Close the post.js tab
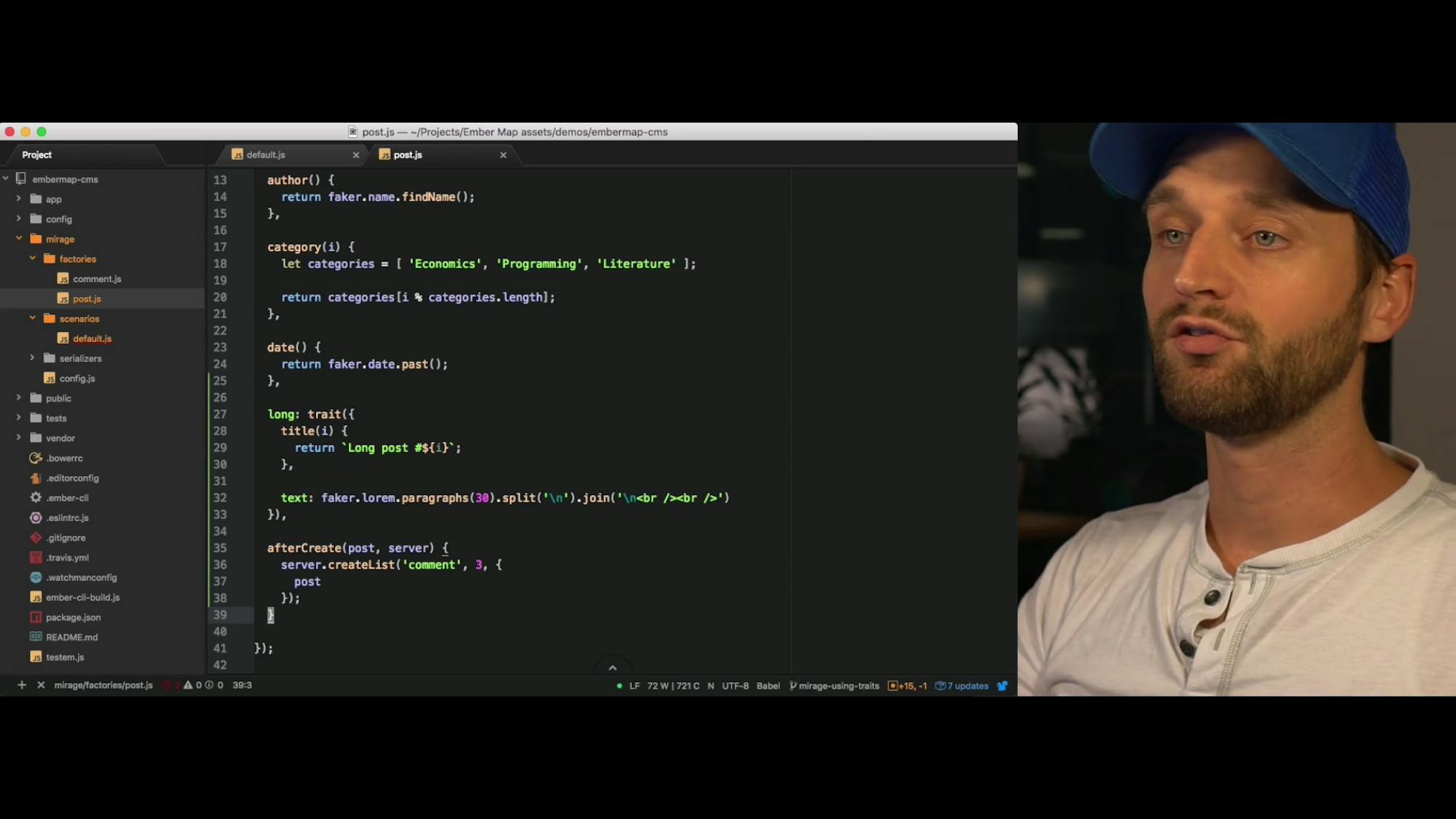 pos(503,155)
